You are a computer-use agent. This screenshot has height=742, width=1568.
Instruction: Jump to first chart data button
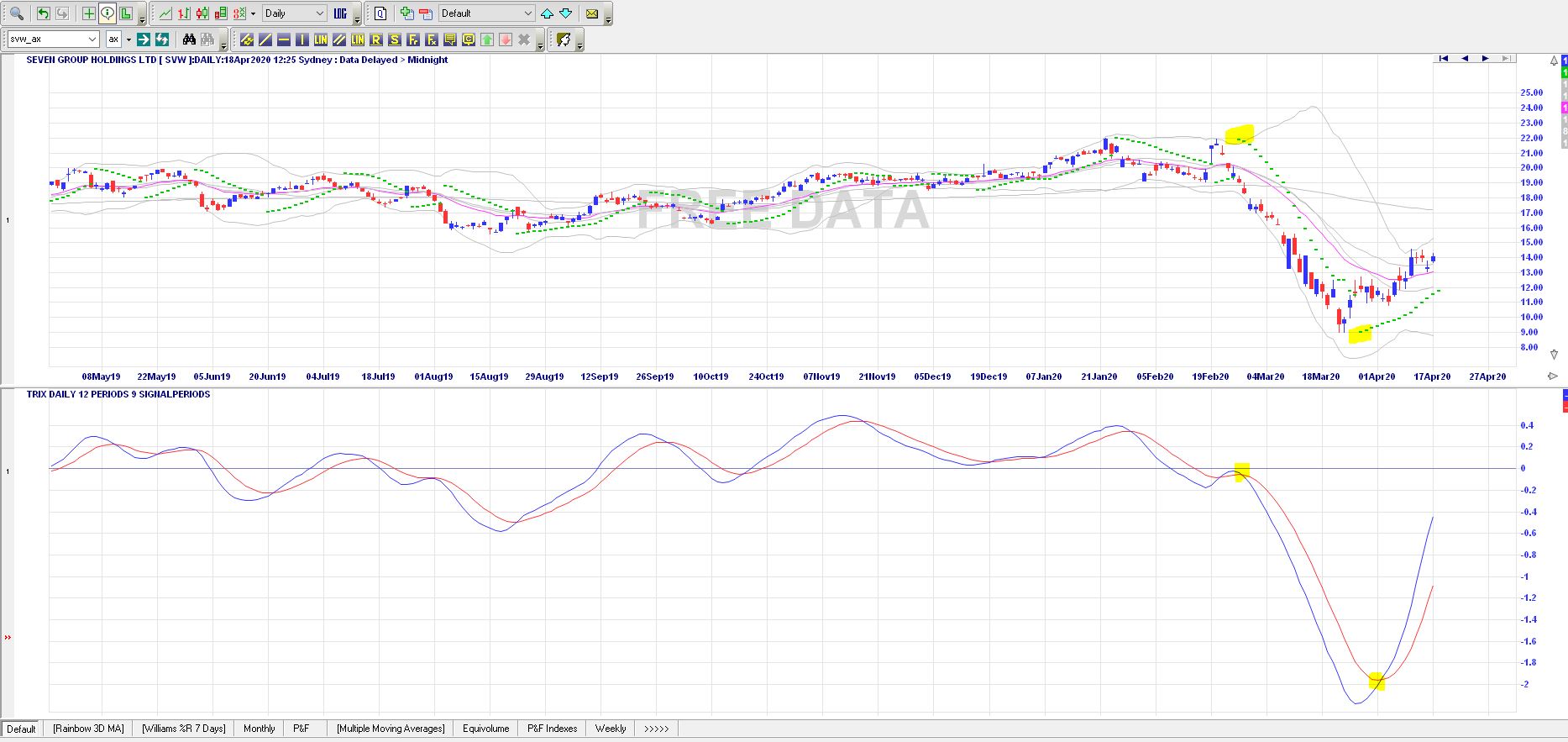pyautogui.click(x=1444, y=58)
